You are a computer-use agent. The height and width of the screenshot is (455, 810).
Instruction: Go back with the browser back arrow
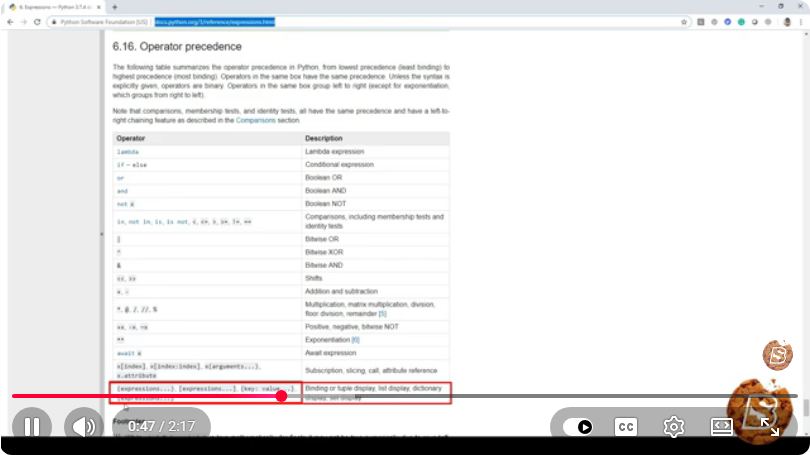(10, 22)
